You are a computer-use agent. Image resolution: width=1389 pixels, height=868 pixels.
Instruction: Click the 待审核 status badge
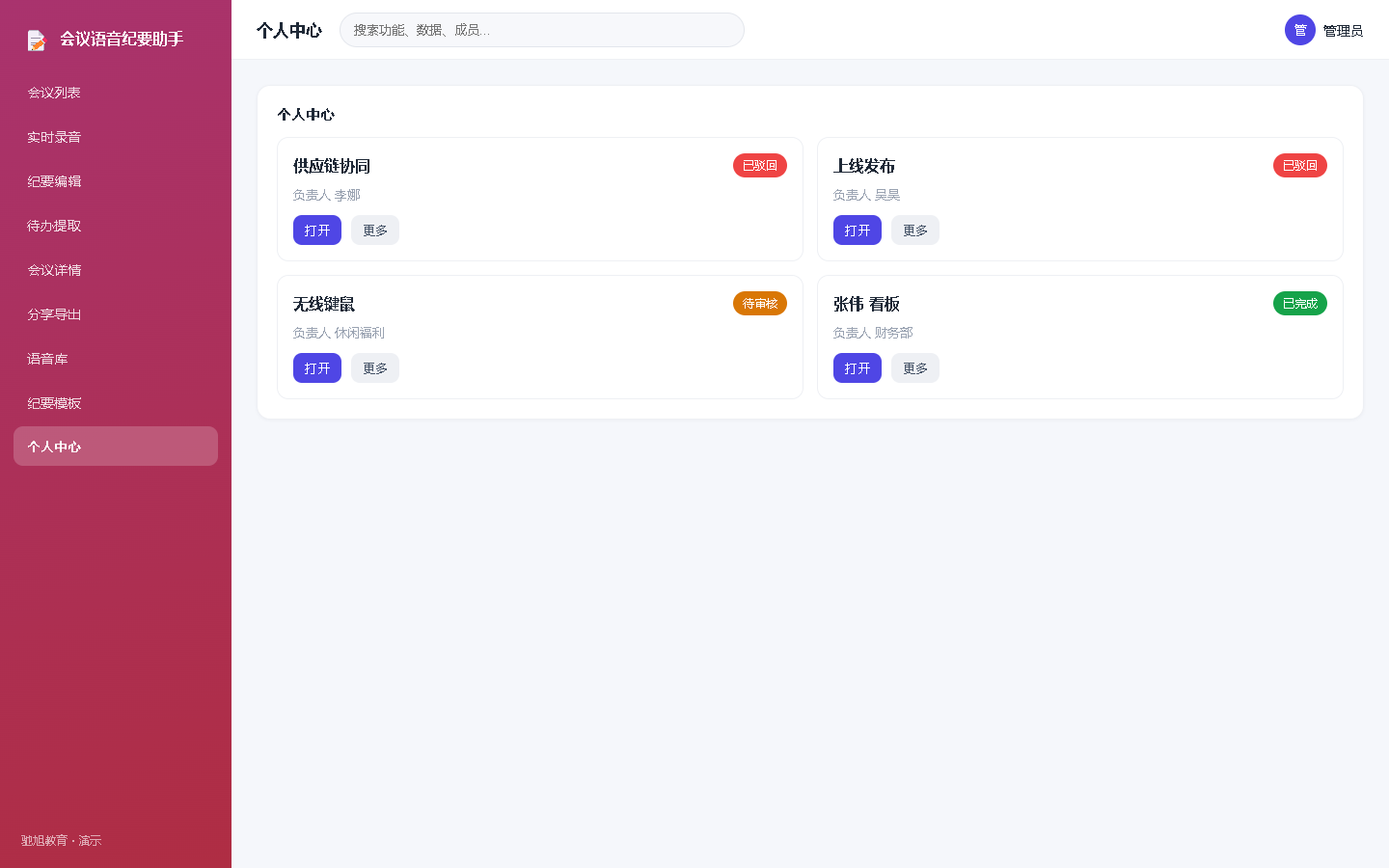coord(760,304)
